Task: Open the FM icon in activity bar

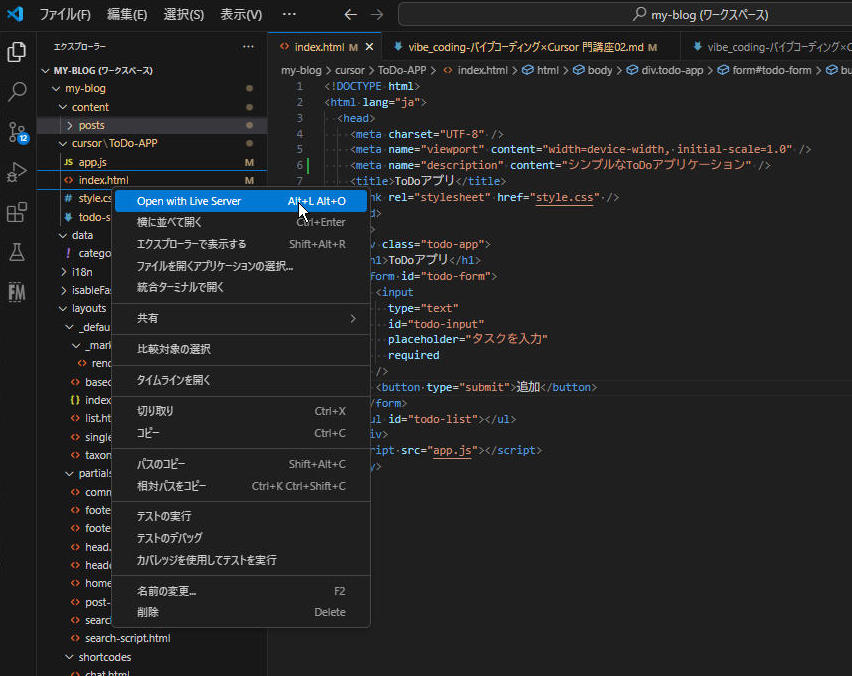Action: click(x=17, y=292)
